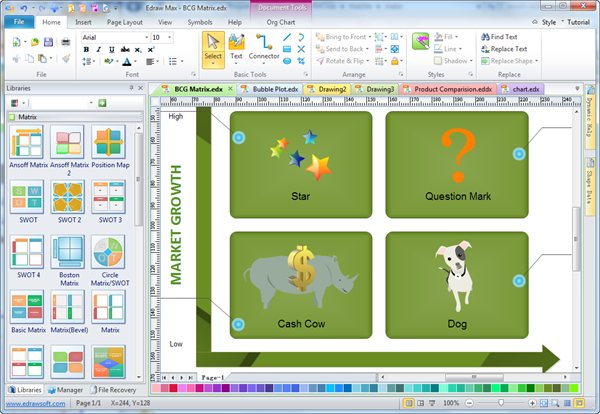The width and height of the screenshot is (600, 414).
Task: Click the Find Text icon
Action: pos(485,37)
